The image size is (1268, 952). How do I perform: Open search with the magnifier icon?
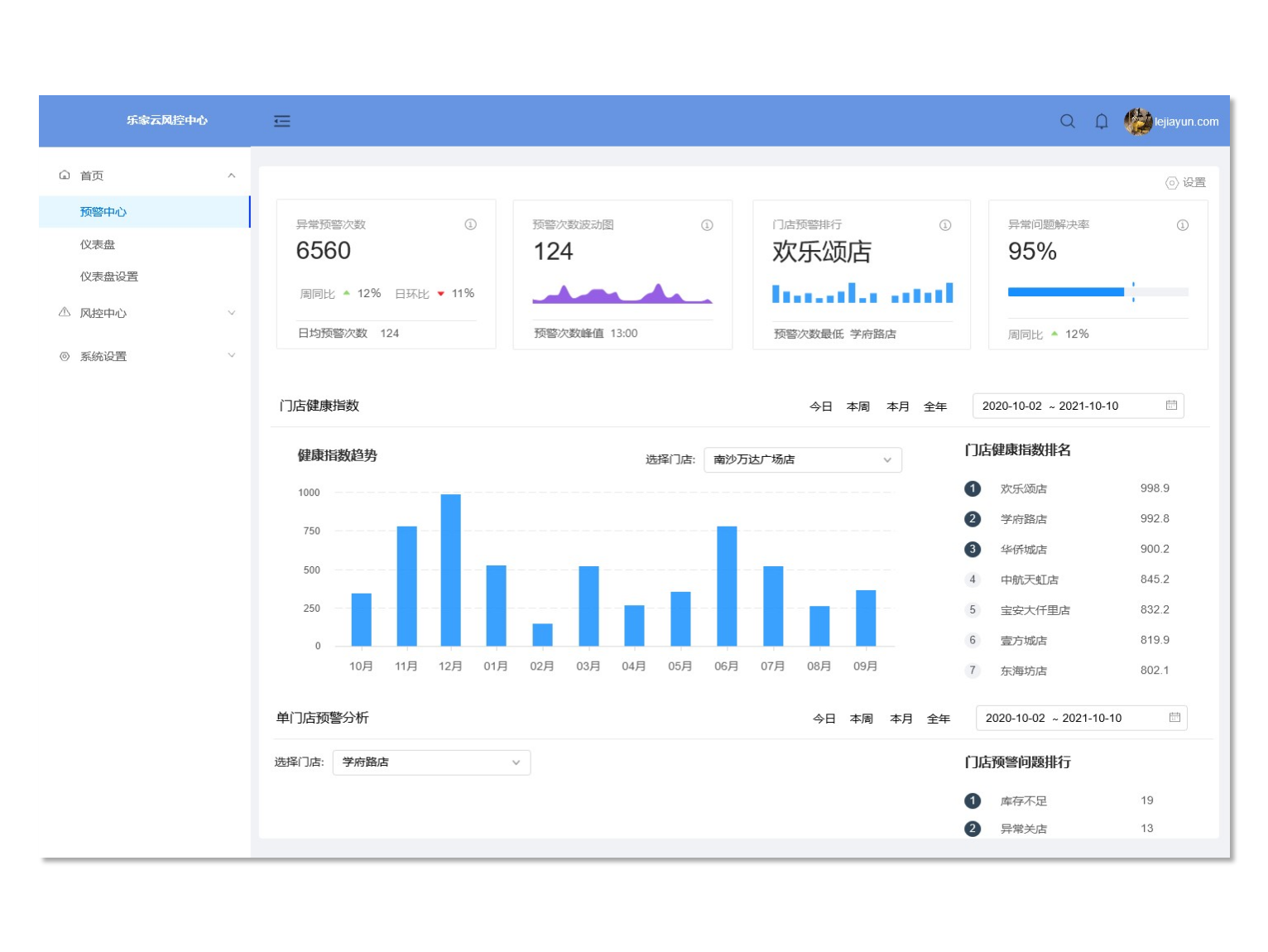coord(1068,122)
